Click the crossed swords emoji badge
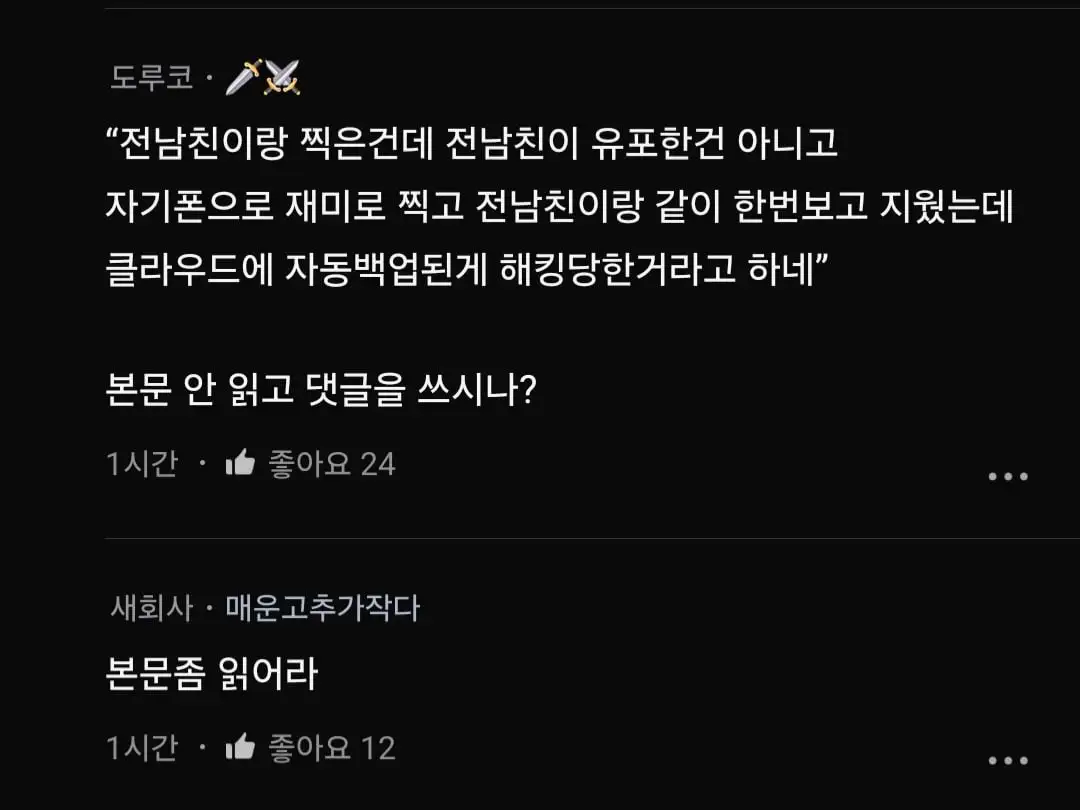Image resolution: width=1080 pixels, height=810 pixels. click(281, 78)
